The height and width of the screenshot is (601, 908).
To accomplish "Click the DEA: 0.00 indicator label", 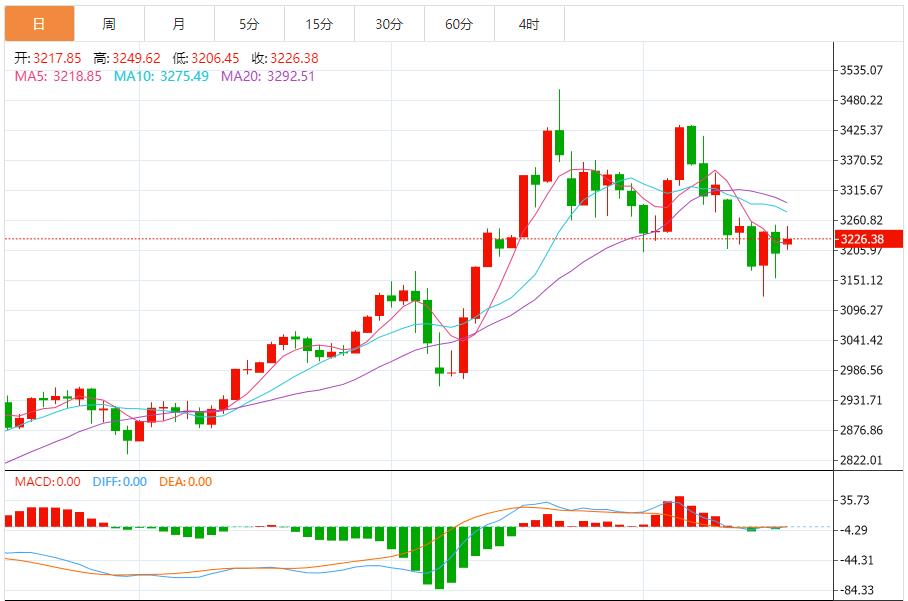I will pyautogui.click(x=185, y=482).
